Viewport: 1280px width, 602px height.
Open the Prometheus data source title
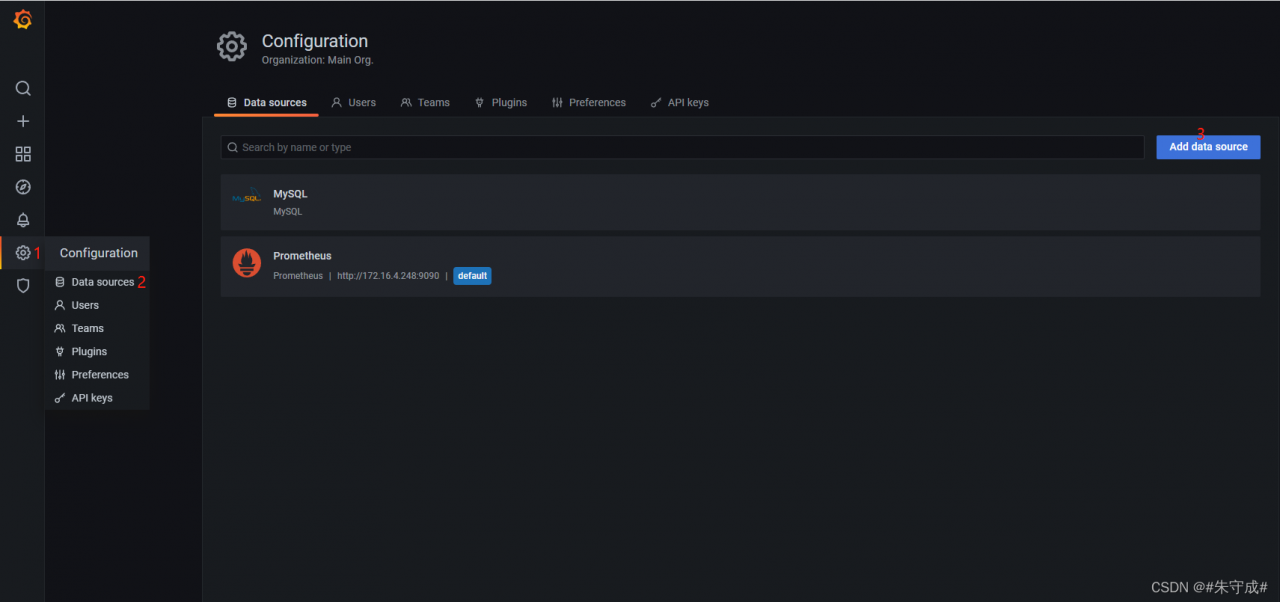302,256
